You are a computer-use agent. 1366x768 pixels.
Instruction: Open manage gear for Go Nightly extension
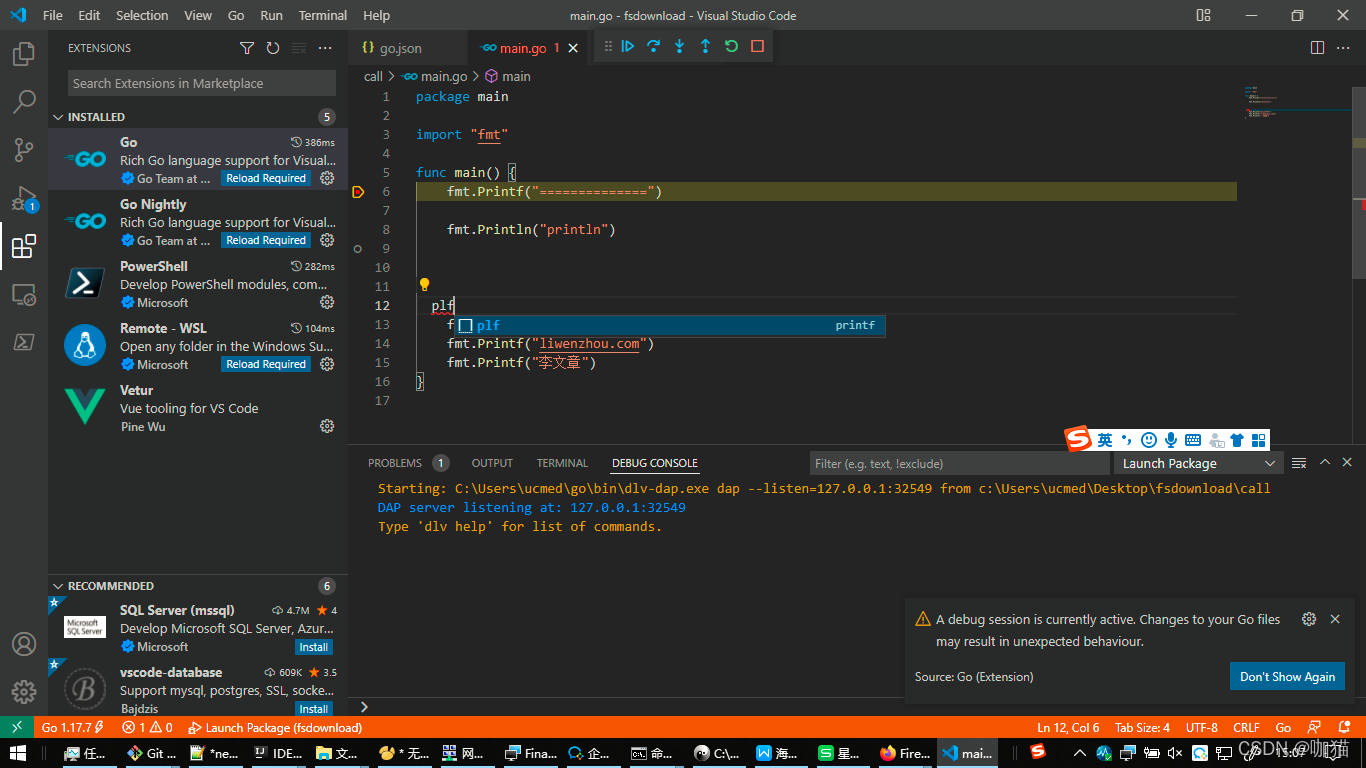(327, 240)
